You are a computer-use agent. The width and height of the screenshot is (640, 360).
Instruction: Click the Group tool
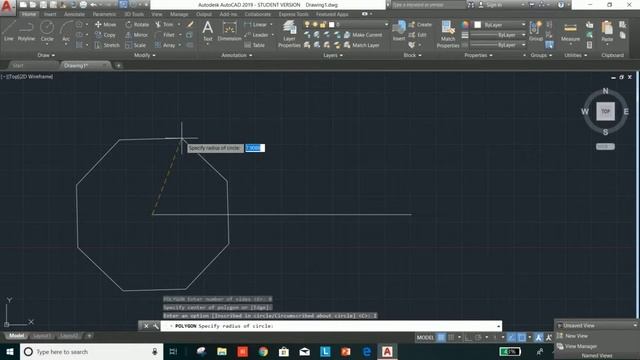click(536, 31)
